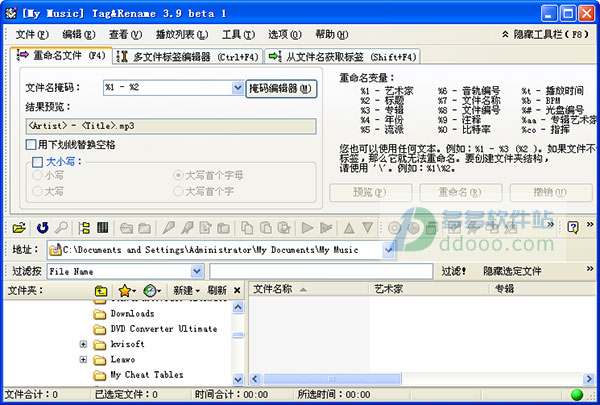Screen dimensions: 600x405
Task: Click the document-with-pencil toolbar icon
Action: 205,228
